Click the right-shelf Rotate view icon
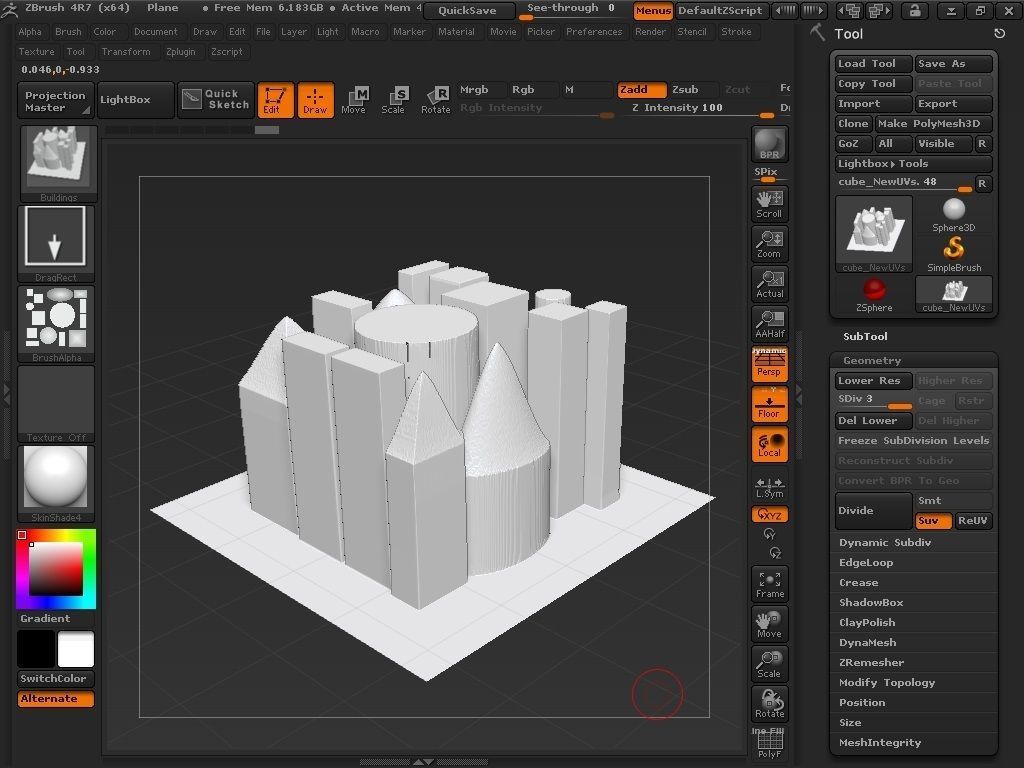 [769, 703]
